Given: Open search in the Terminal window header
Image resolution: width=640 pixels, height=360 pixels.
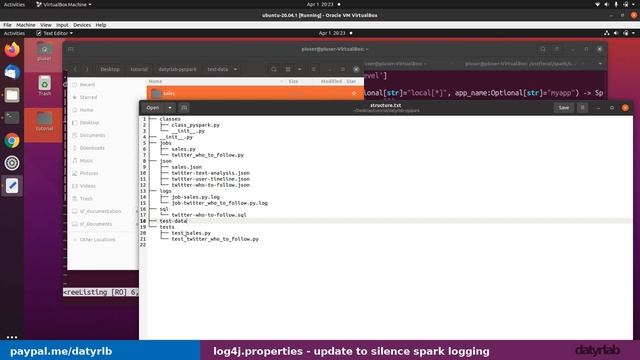Looking at the screenshot, I should [x=543, y=49].
